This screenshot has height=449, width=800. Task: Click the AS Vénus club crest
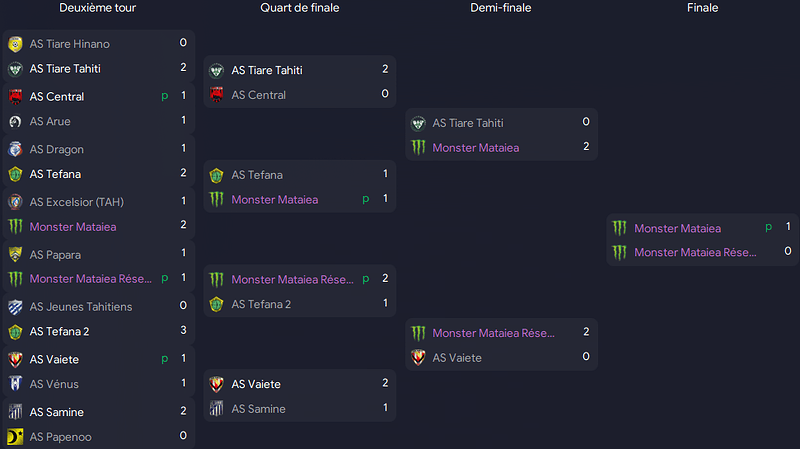[x=15, y=384]
